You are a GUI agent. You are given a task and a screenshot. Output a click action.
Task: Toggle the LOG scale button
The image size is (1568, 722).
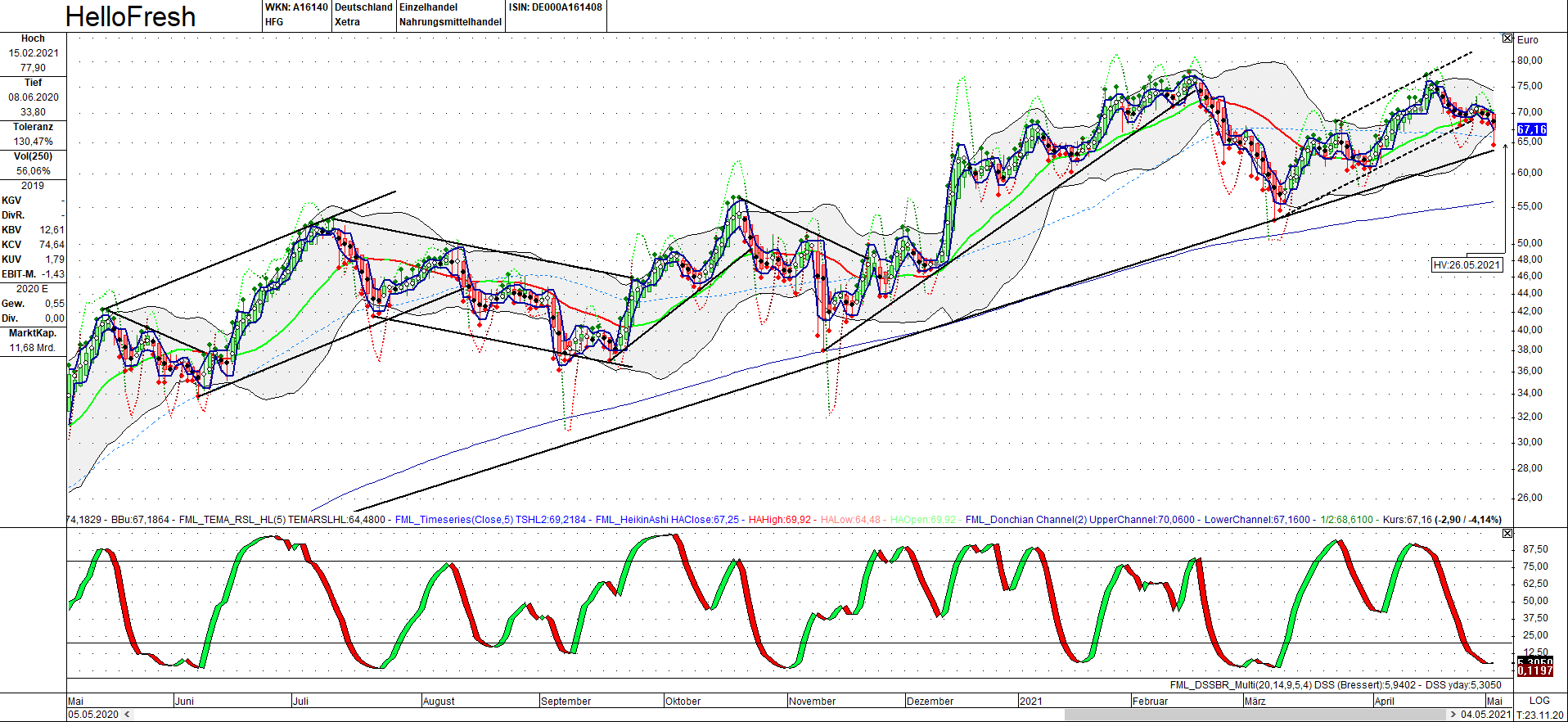(1539, 701)
